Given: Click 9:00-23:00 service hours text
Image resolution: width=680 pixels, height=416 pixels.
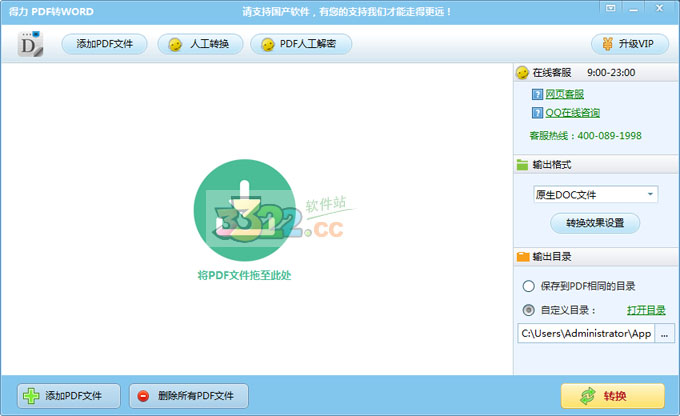Looking at the screenshot, I should tap(611, 72).
